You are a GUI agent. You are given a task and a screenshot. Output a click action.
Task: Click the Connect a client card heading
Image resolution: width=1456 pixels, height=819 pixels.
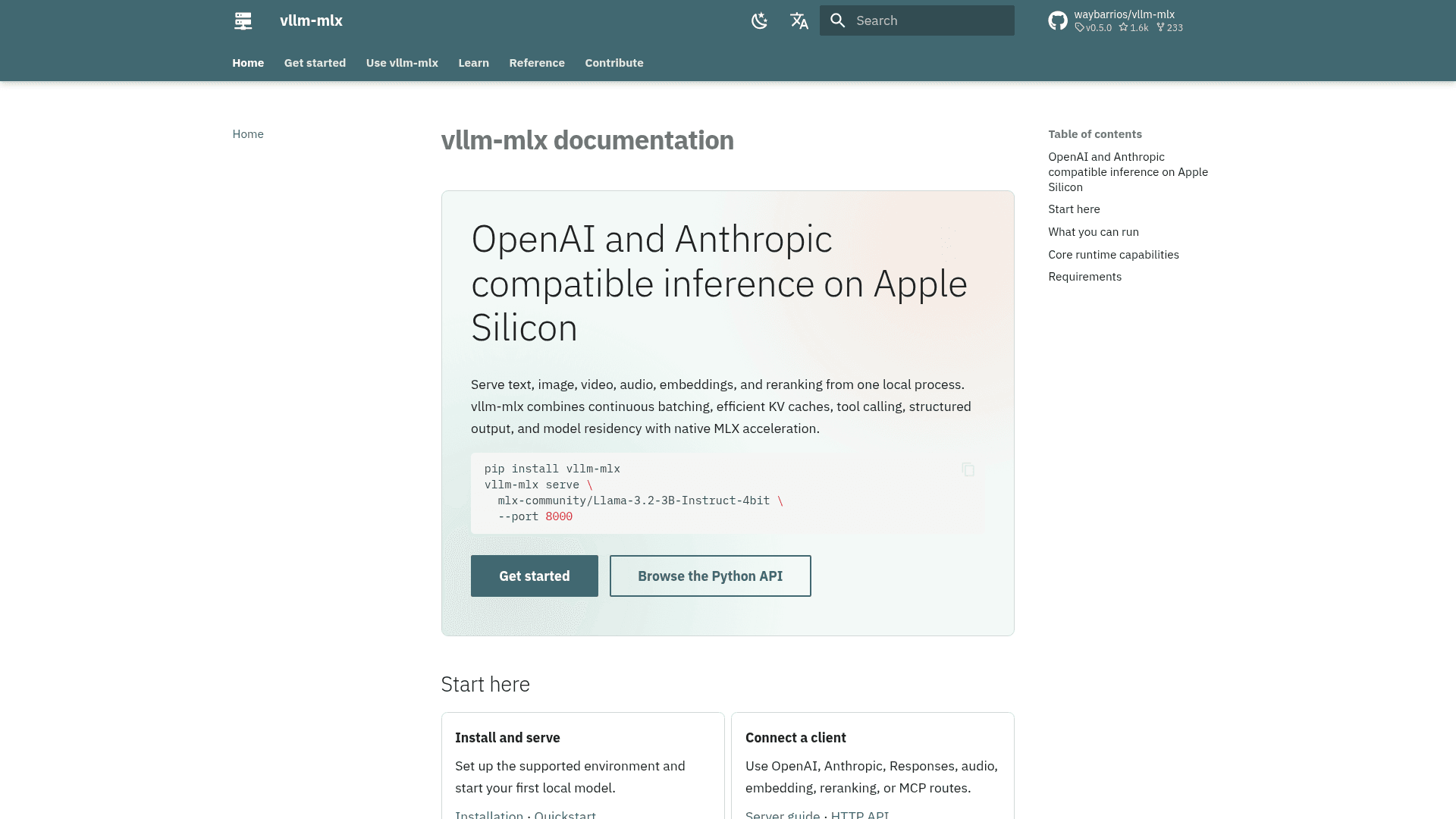(x=795, y=738)
